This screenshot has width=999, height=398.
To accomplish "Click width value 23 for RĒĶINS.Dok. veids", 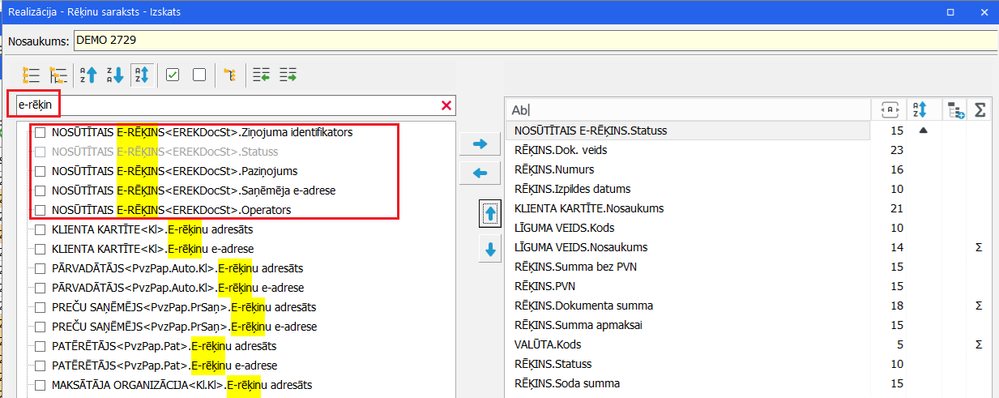I will (x=897, y=150).
